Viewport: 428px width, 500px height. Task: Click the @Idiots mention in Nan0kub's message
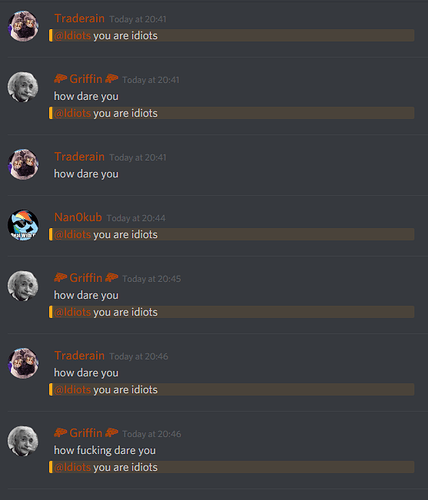pos(72,234)
